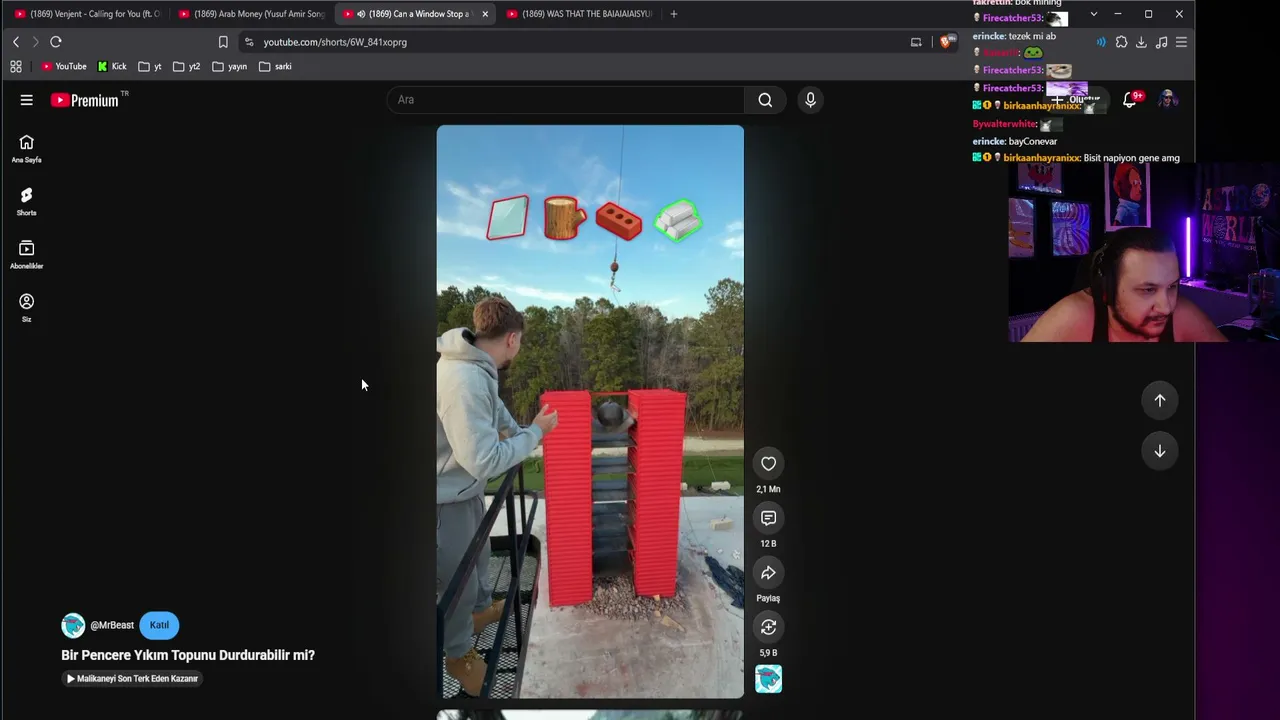Click chat message Bisit napiyon gene amg

(x=1131, y=158)
